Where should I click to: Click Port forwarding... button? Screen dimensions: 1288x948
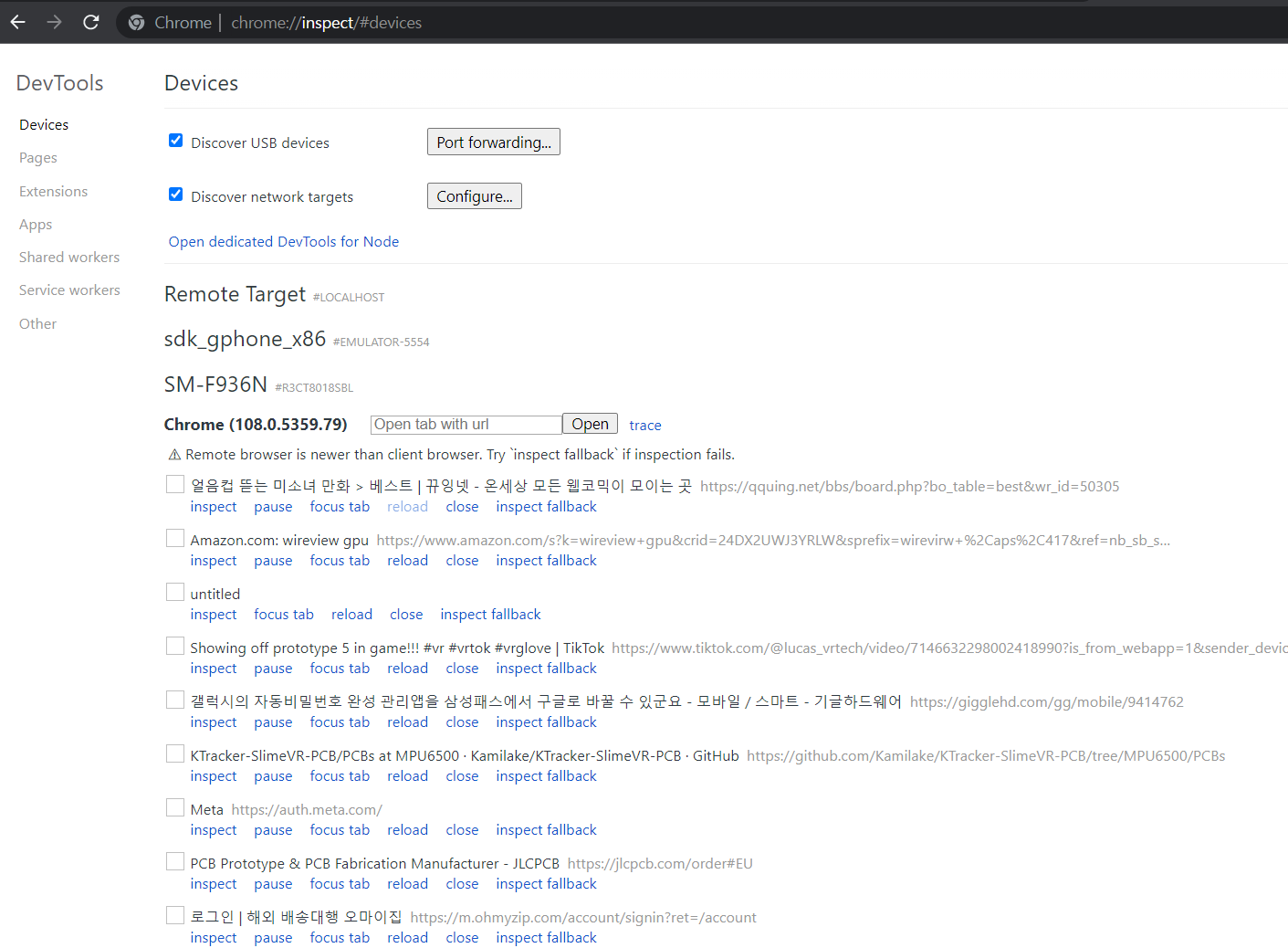coord(494,142)
